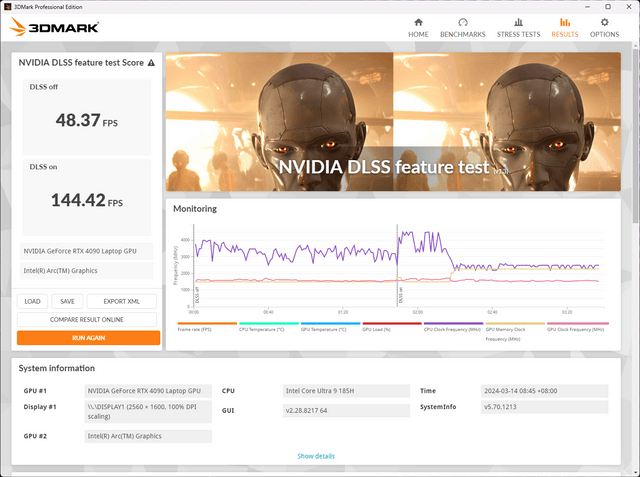The height and width of the screenshot is (477, 640).
Task: Click the Intel Core Ultra 9 185H value
Action: [x=346, y=390]
